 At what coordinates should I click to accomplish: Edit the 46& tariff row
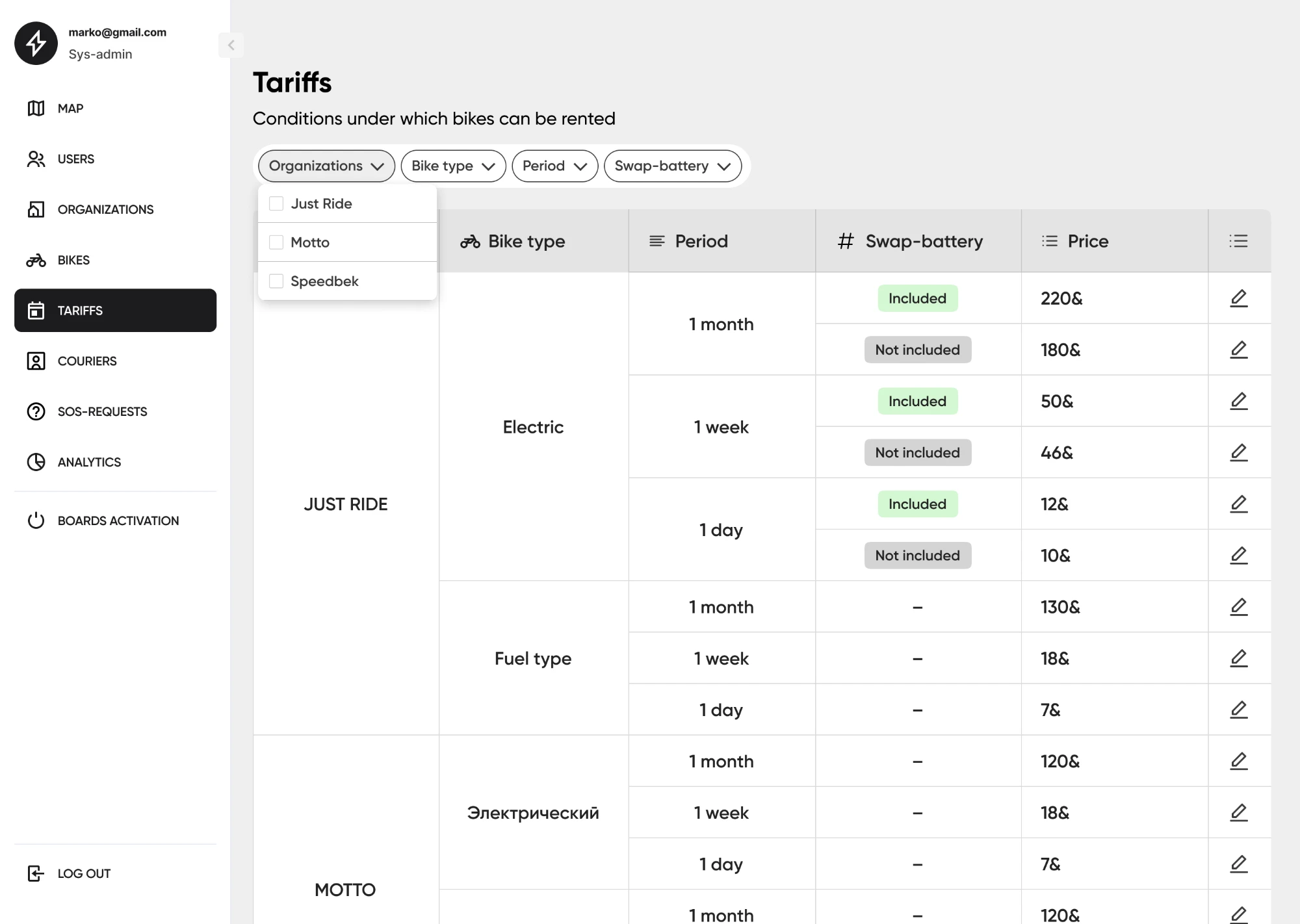(x=1239, y=452)
